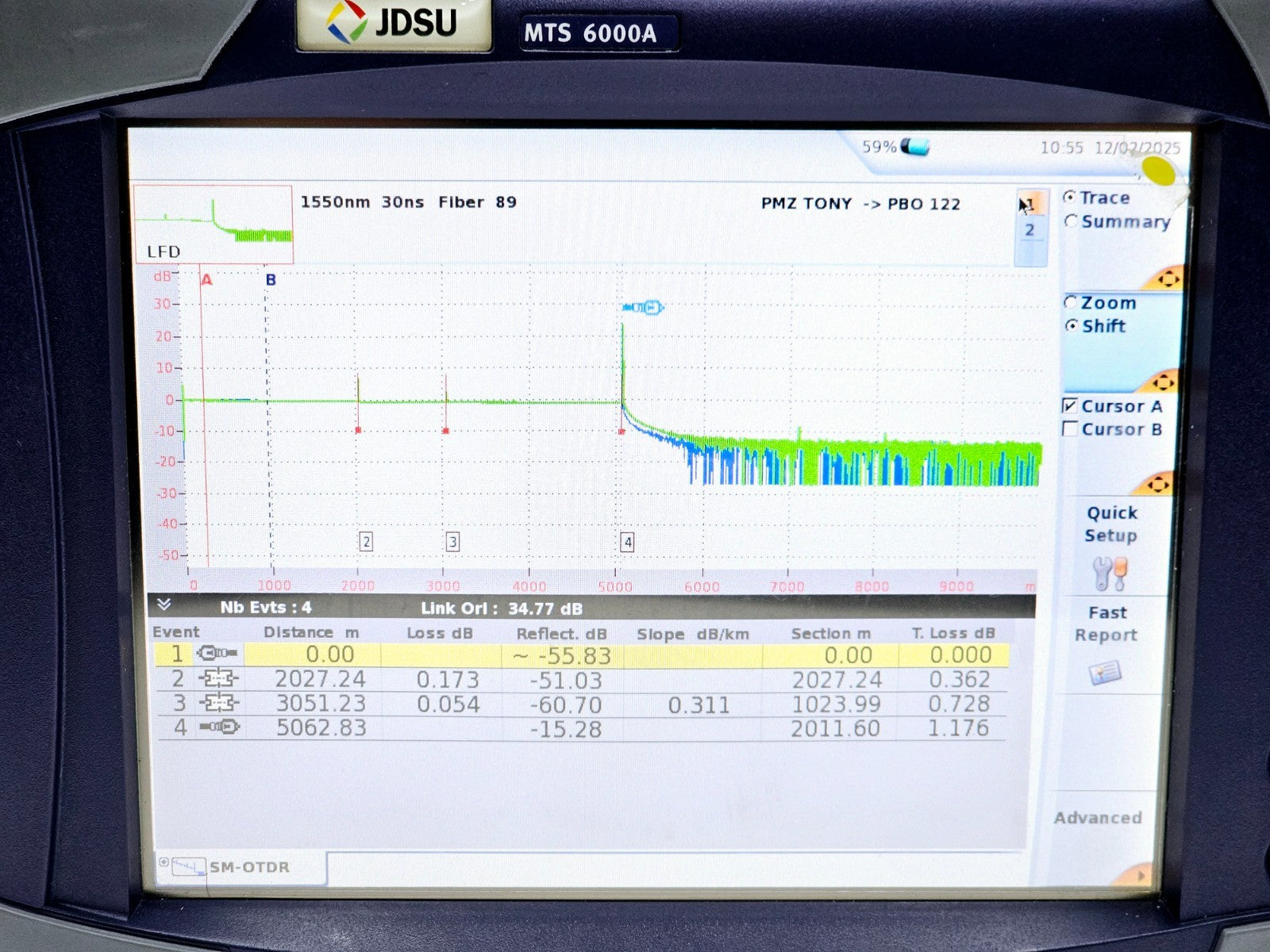Viewport: 1270px width, 952px height.
Task: Collapse the events table with double chevron
Action: pyautogui.click(x=164, y=605)
